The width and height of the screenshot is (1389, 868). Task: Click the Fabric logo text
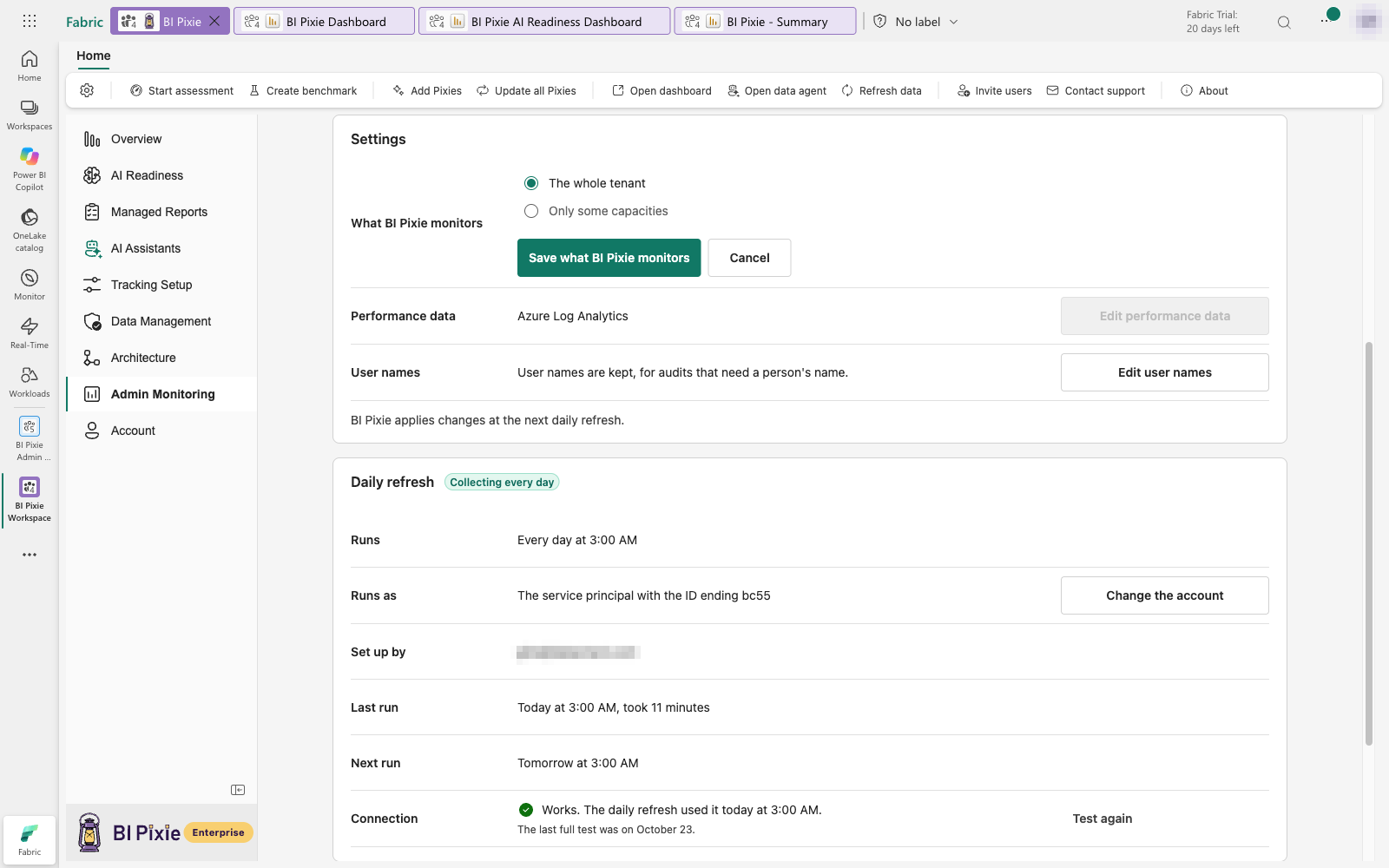pos(84,22)
